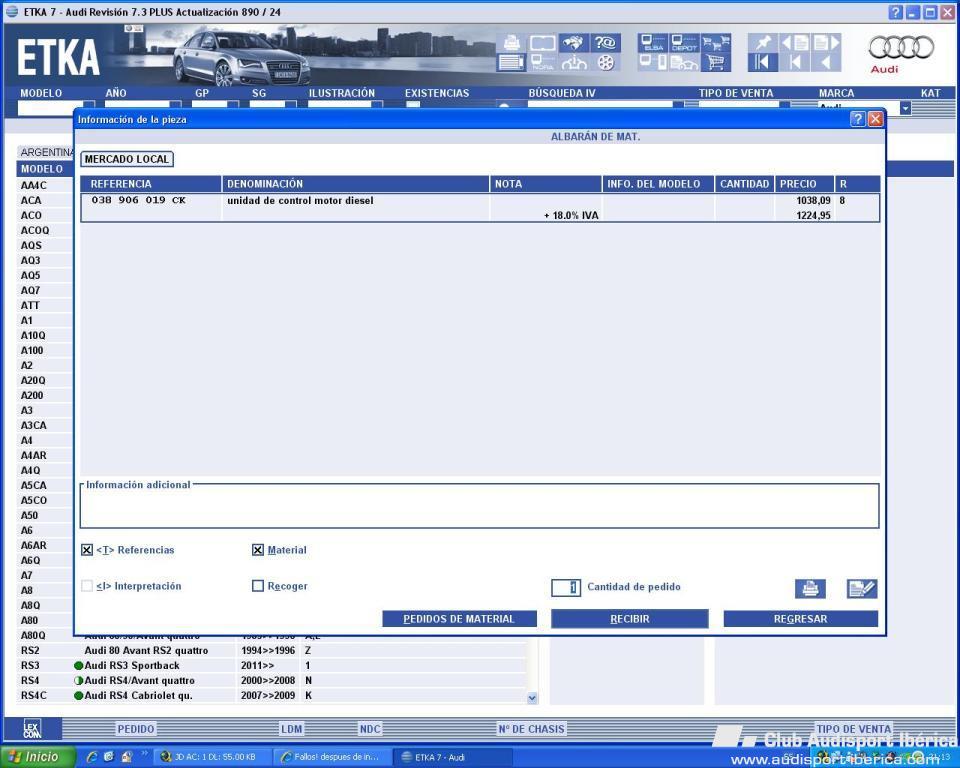Click the printer icon in ETKA toolbar
The image size is (960, 768).
click(511, 42)
